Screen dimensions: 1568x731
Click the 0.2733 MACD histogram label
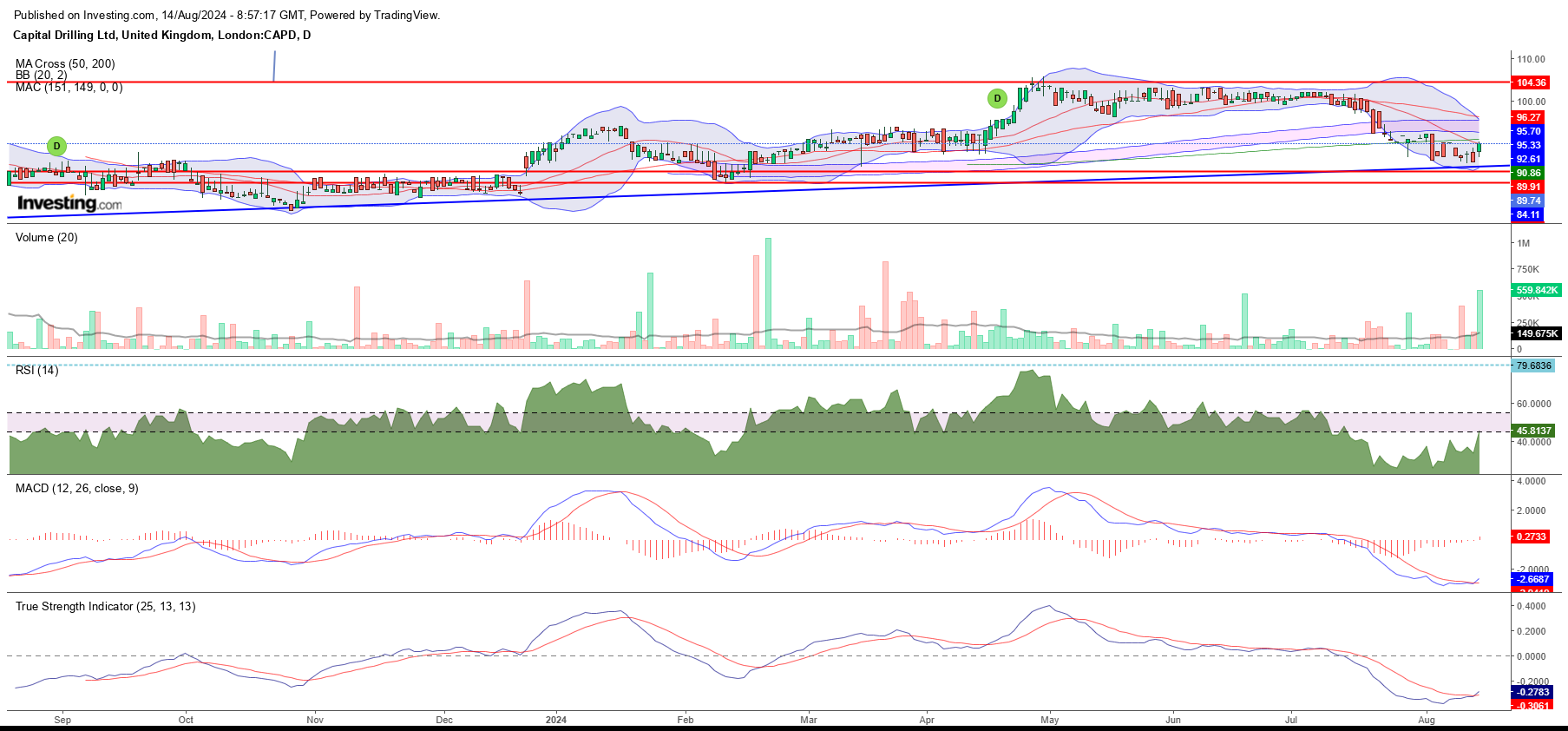[x=1531, y=537]
